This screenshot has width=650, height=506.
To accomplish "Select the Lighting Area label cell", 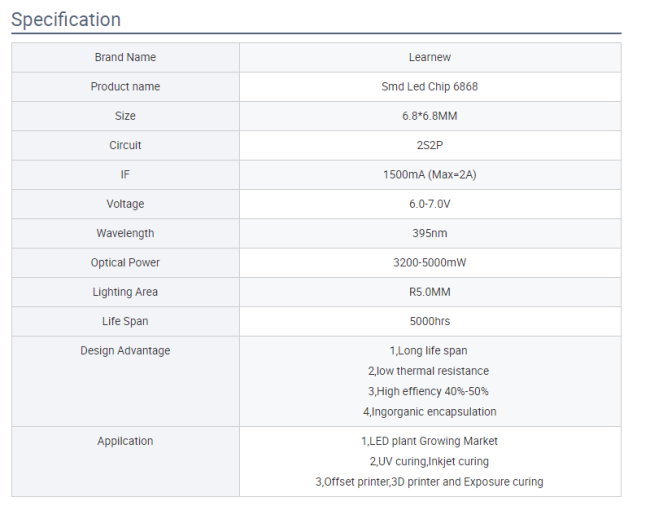I will pyautogui.click(x=125, y=292).
